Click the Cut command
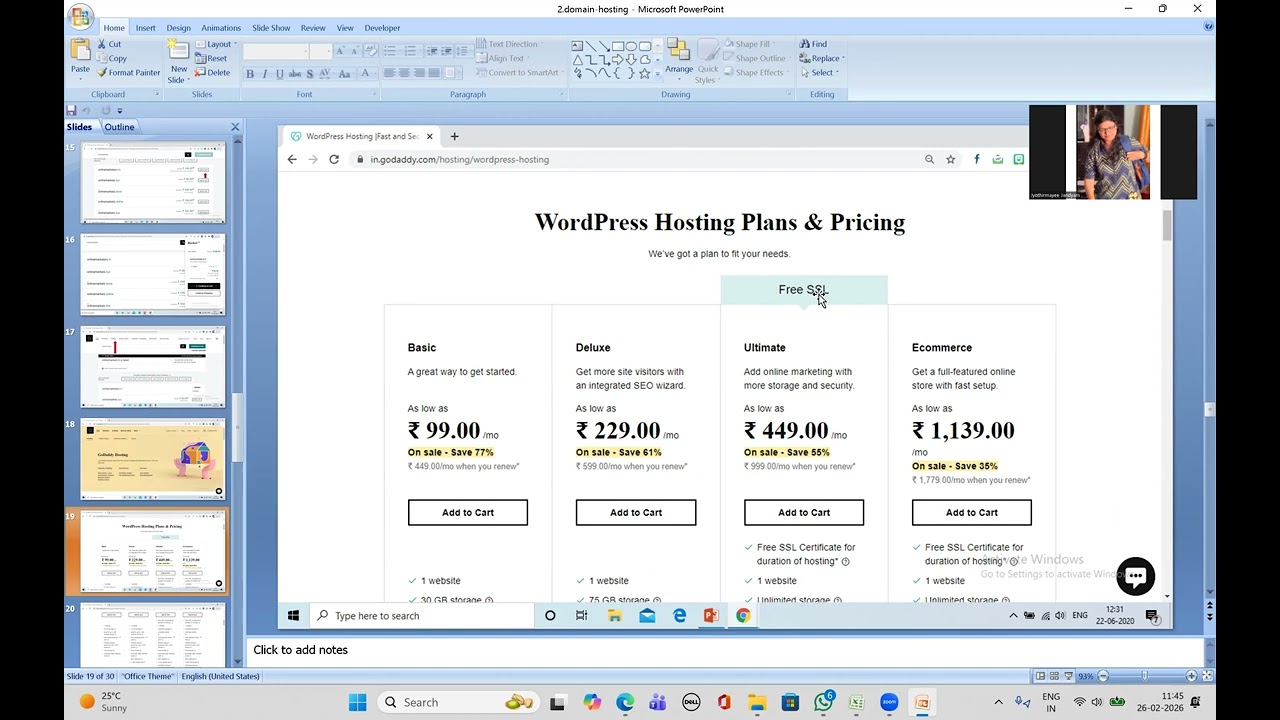Image resolution: width=1280 pixels, height=720 pixels. [109, 44]
